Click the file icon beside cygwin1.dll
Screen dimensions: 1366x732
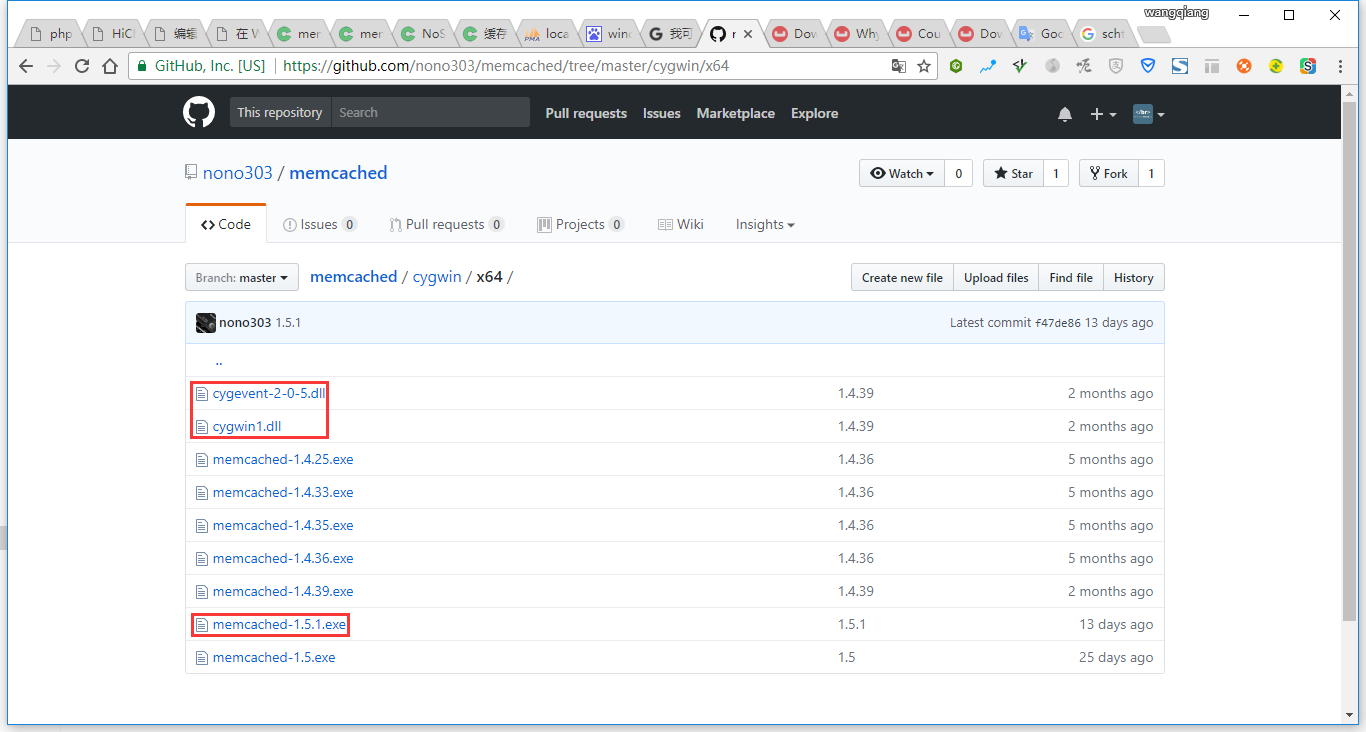coord(201,427)
